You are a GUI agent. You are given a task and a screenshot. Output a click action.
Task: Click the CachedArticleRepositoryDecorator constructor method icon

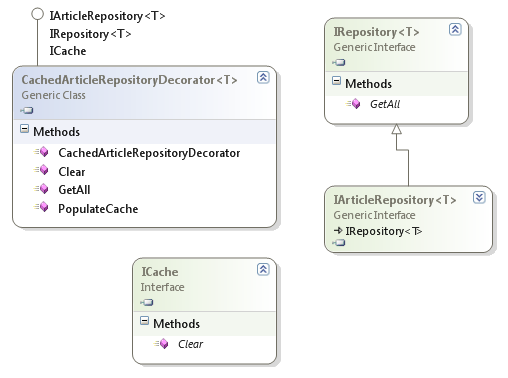(41, 152)
